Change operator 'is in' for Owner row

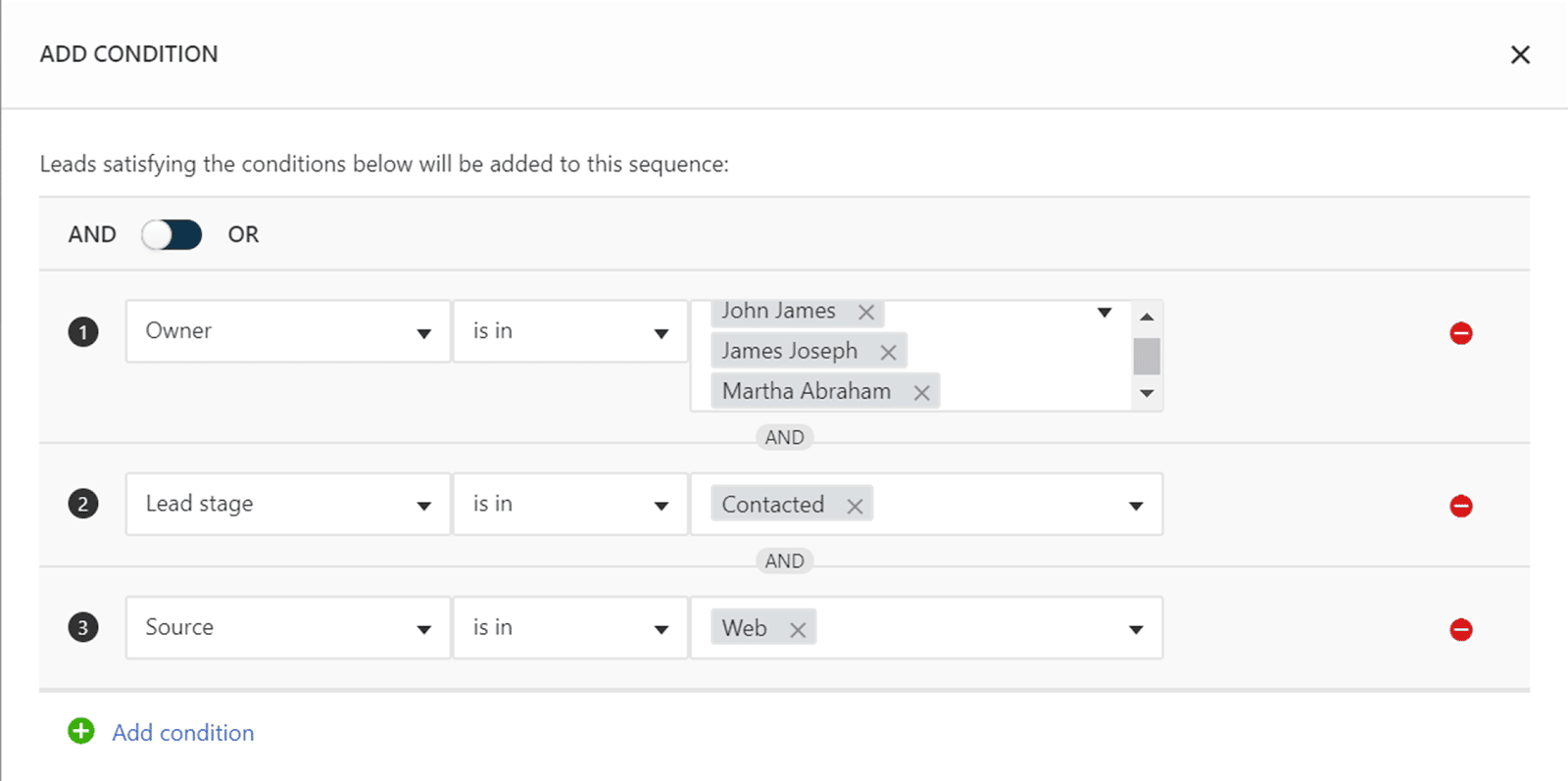pos(569,332)
